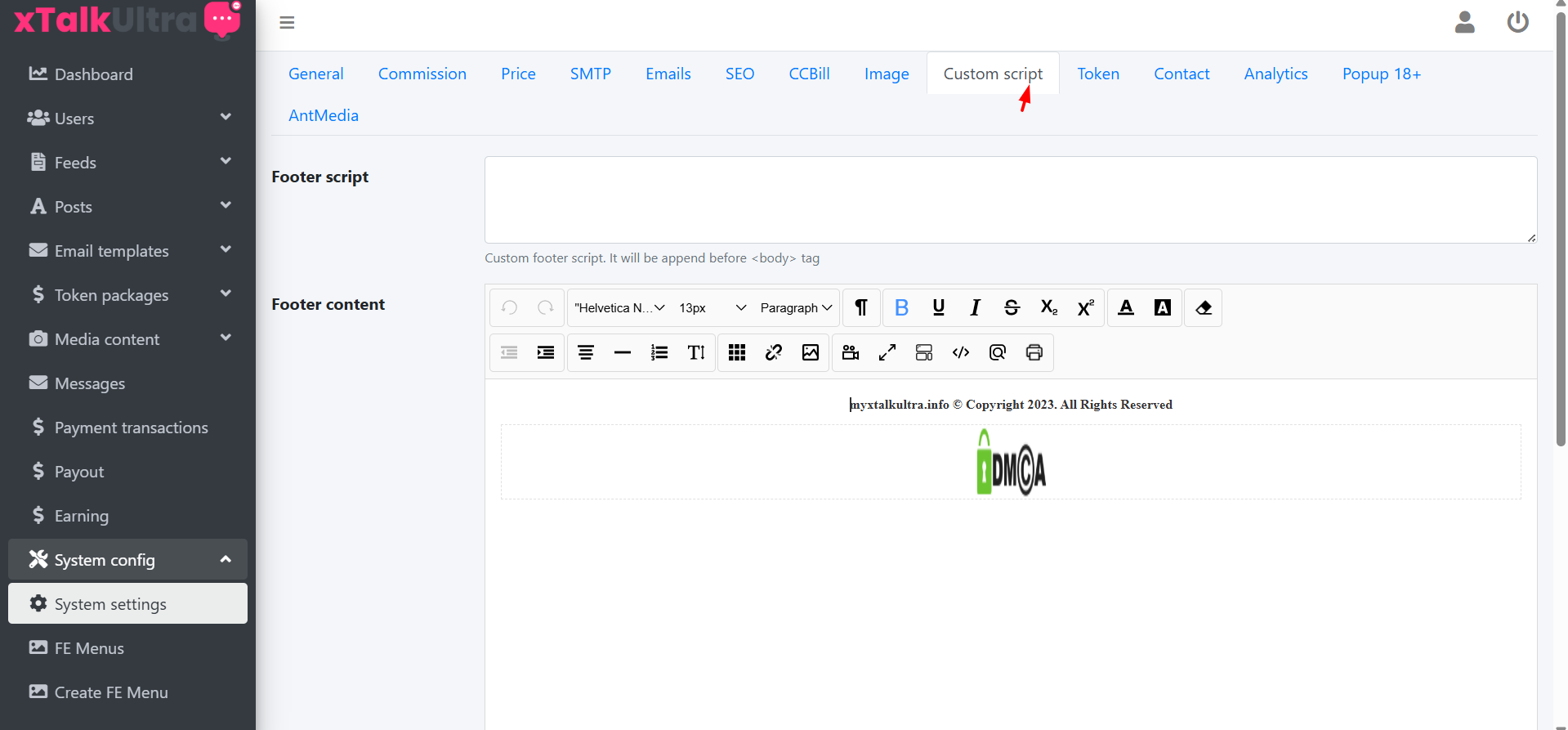1568x730 pixels.
Task: Open the Paragraph format dropdown
Action: pyautogui.click(x=795, y=308)
